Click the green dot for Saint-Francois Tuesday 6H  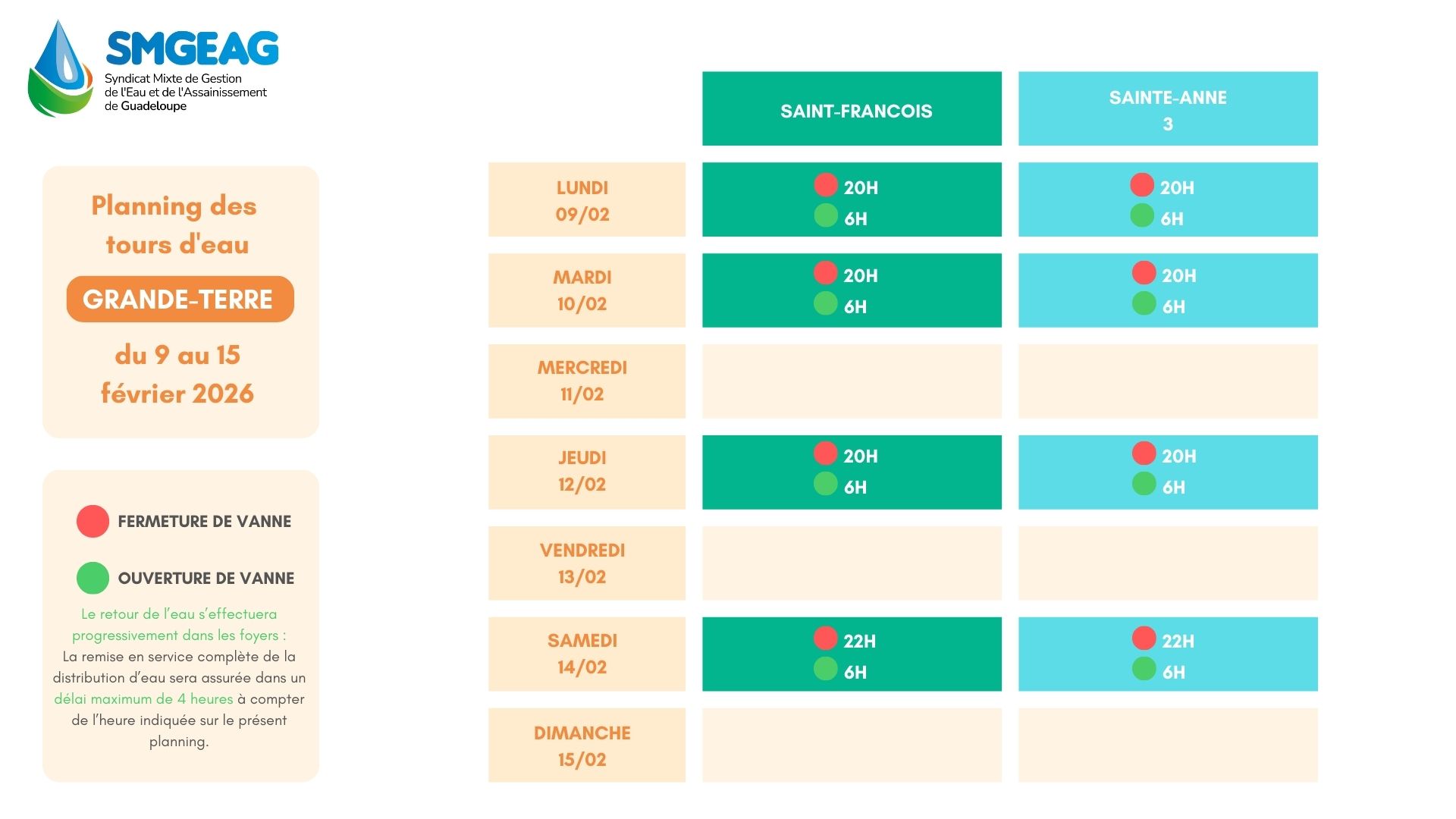tap(826, 303)
